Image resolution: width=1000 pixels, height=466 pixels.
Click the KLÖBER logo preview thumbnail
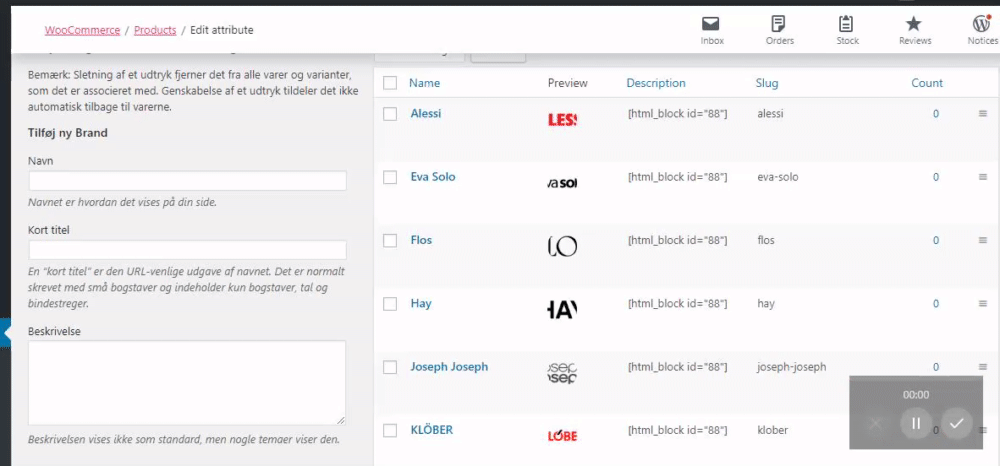562,436
